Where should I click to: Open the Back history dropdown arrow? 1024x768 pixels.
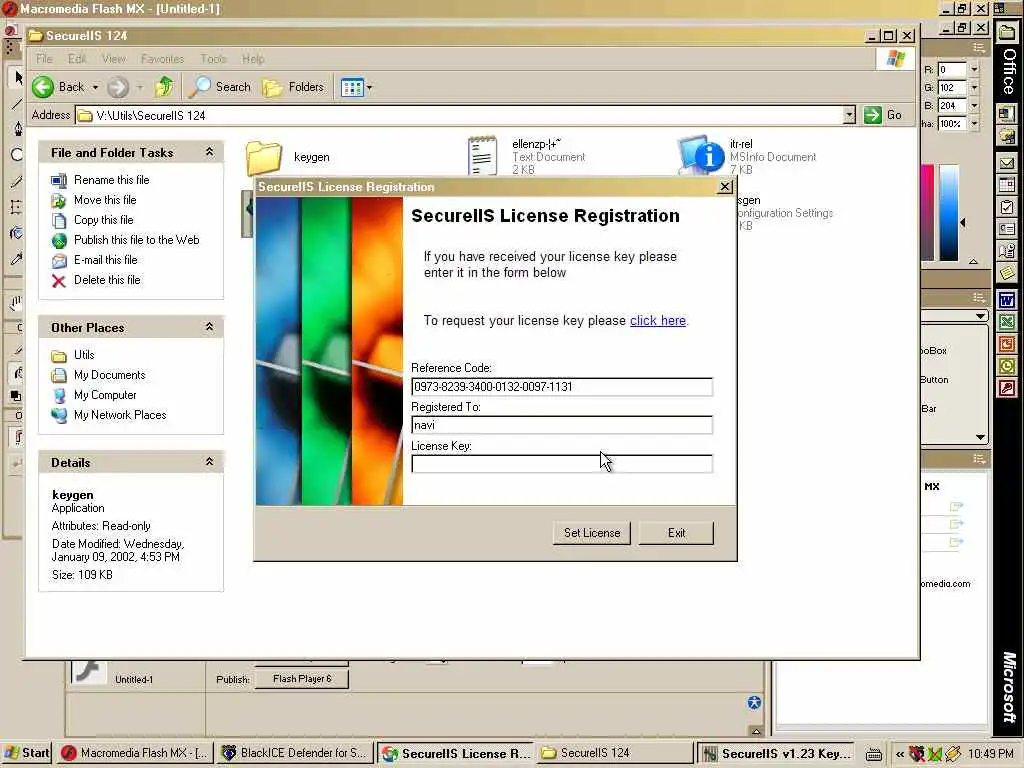pyautogui.click(x=95, y=87)
